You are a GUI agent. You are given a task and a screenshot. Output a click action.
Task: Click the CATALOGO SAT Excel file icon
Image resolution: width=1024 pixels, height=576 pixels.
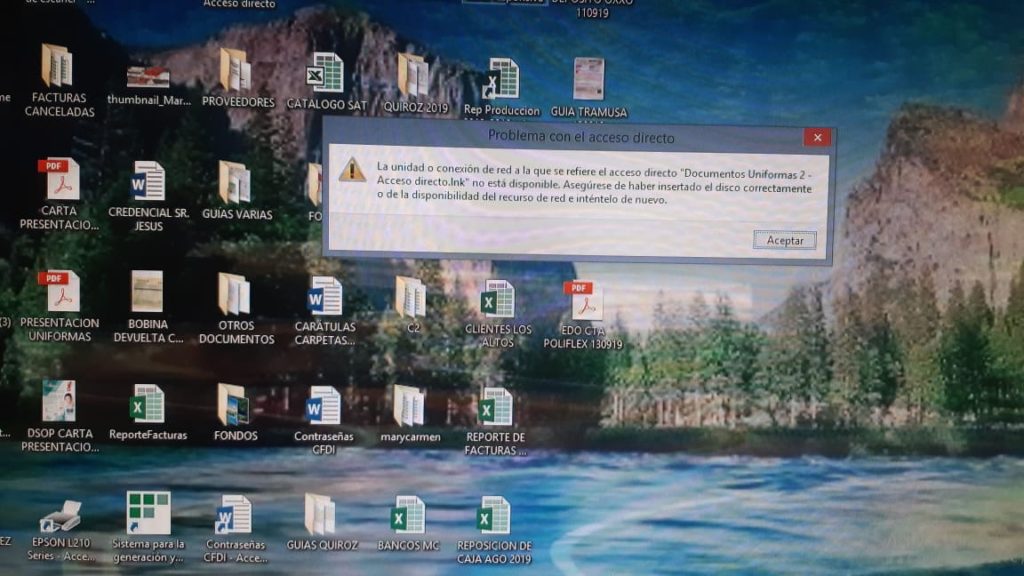(x=325, y=74)
